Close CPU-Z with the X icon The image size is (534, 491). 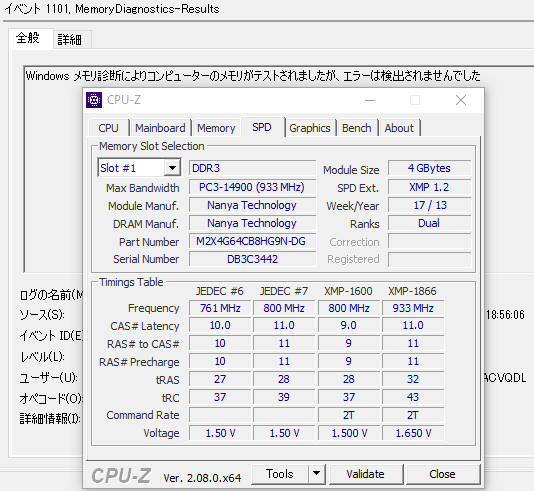point(461,100)
